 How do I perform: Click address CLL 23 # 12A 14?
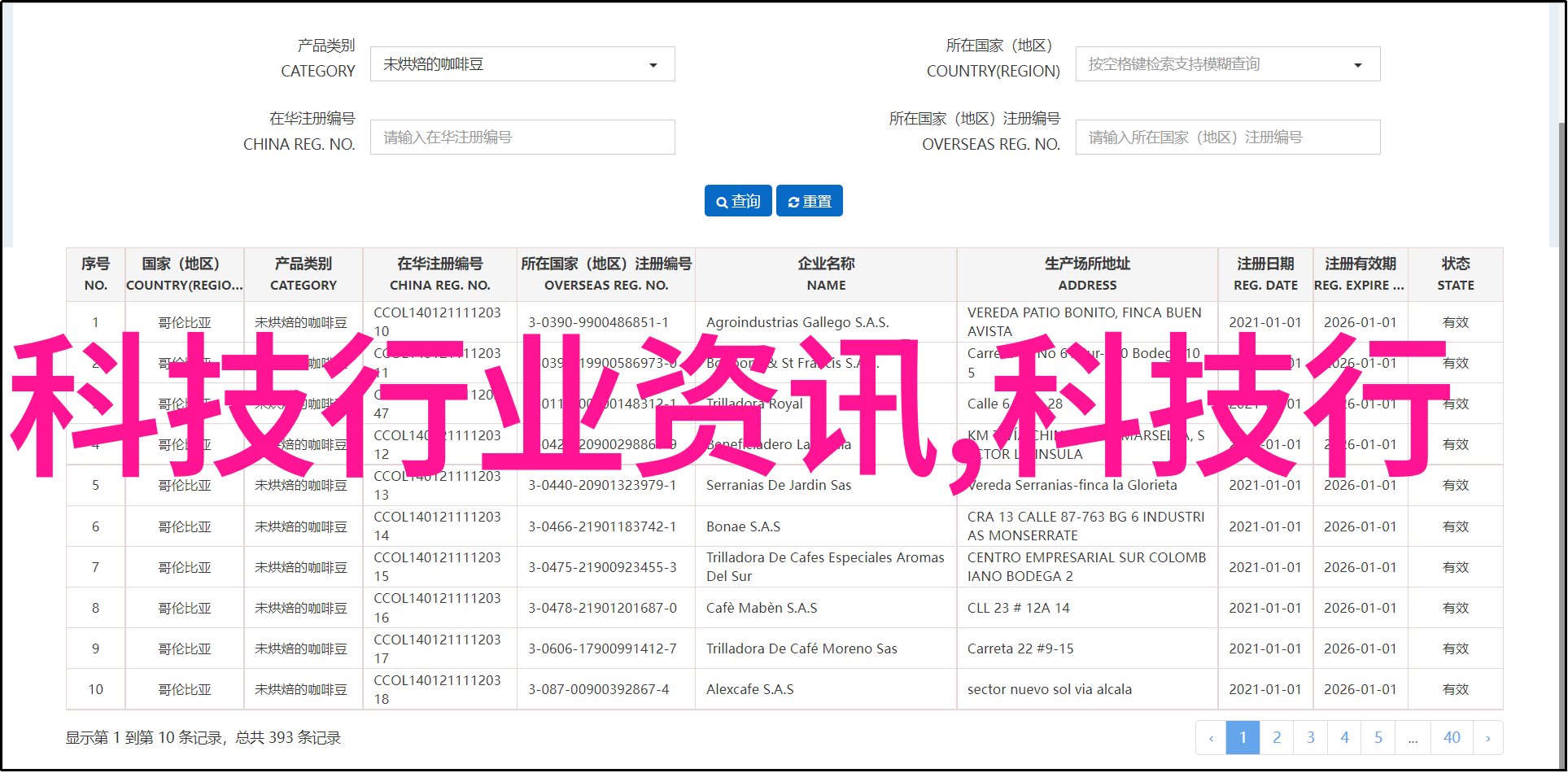[x=1018, y=608]
